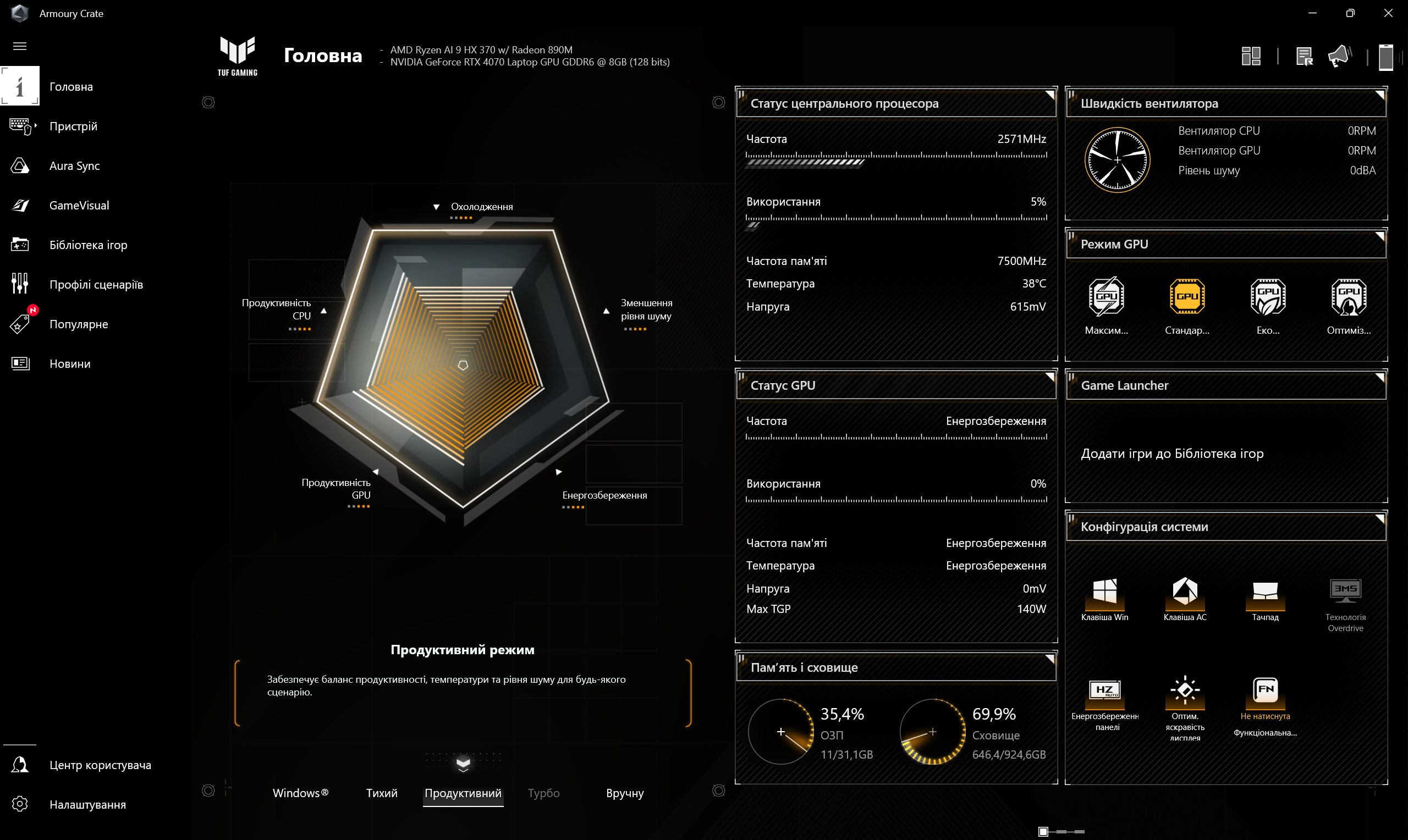Open GameVisual settings
This screenshot has width=1408, height=840.
[80, 205]
